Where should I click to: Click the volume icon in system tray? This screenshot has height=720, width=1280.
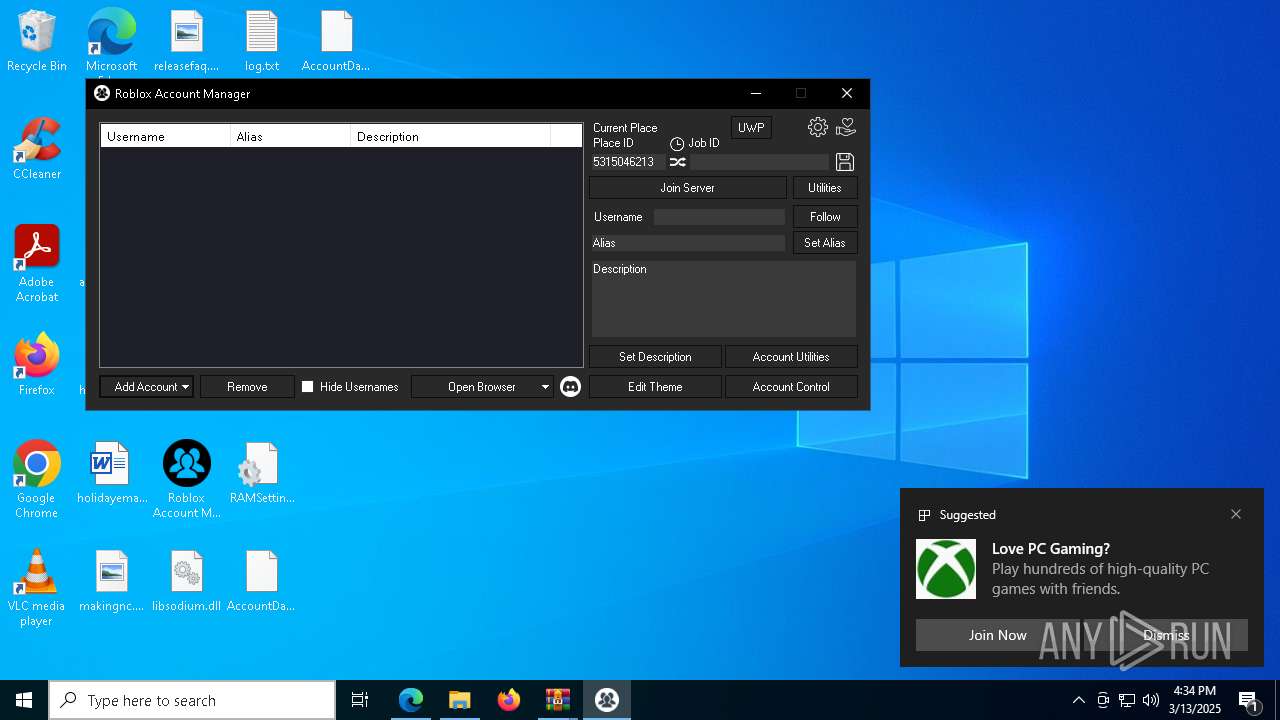(x=1151, y=700)
